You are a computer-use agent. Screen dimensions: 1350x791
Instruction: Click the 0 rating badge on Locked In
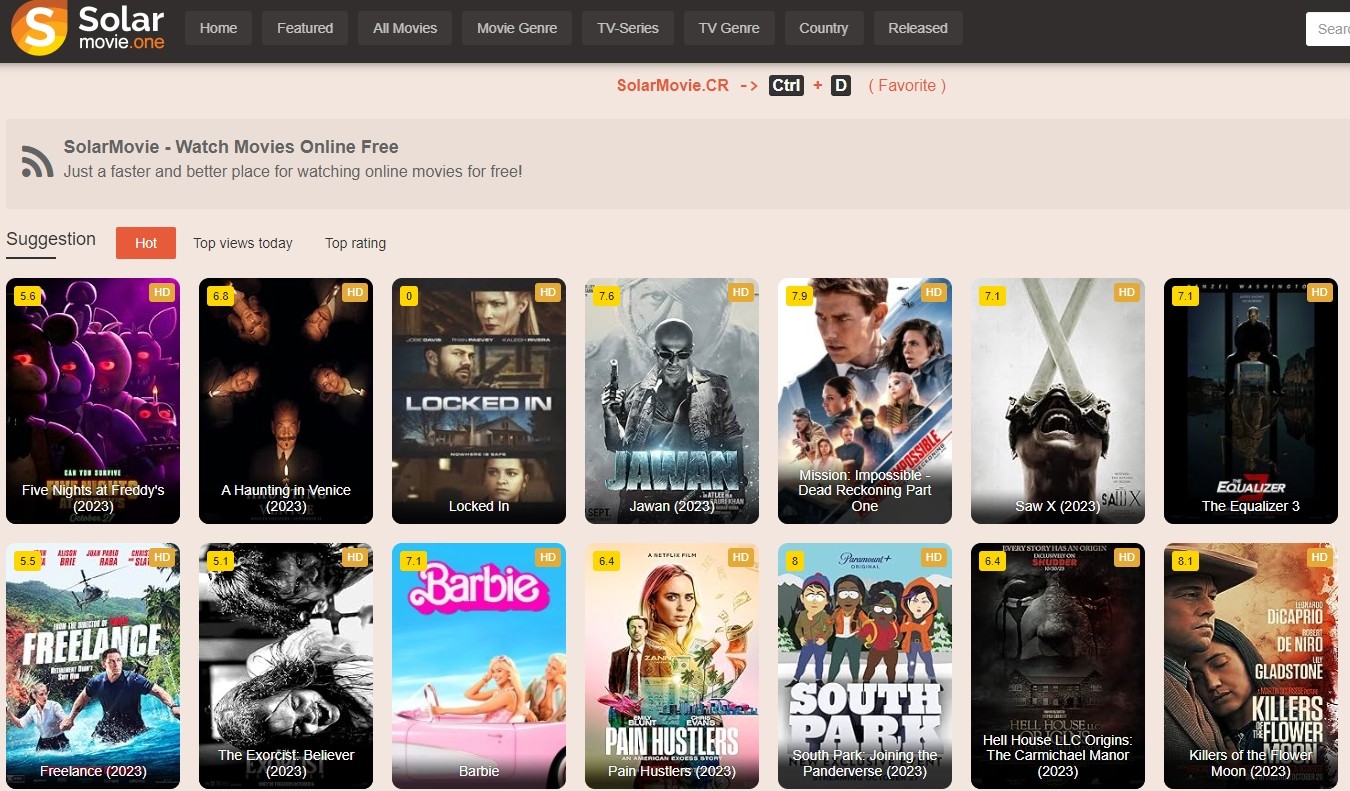408,296
